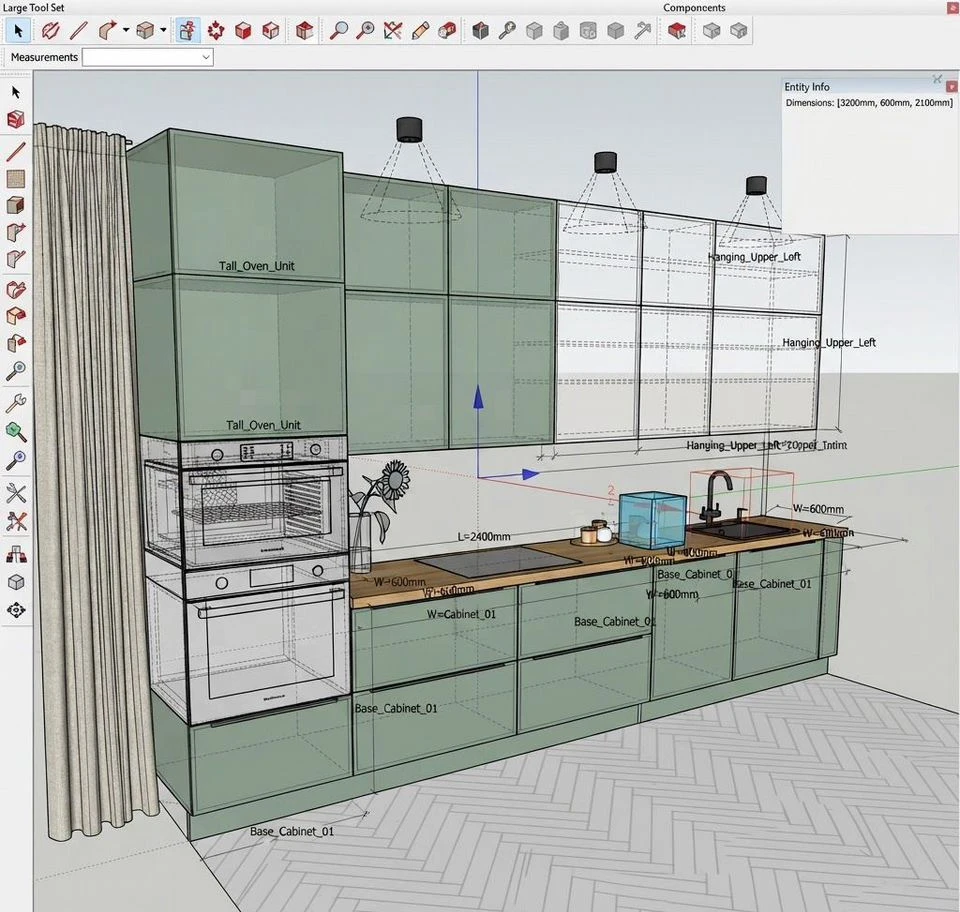Viewport: 960px width, 912px height.
Task: Click the hammer icon in the top toolbar
Action: tap(642, 31)
